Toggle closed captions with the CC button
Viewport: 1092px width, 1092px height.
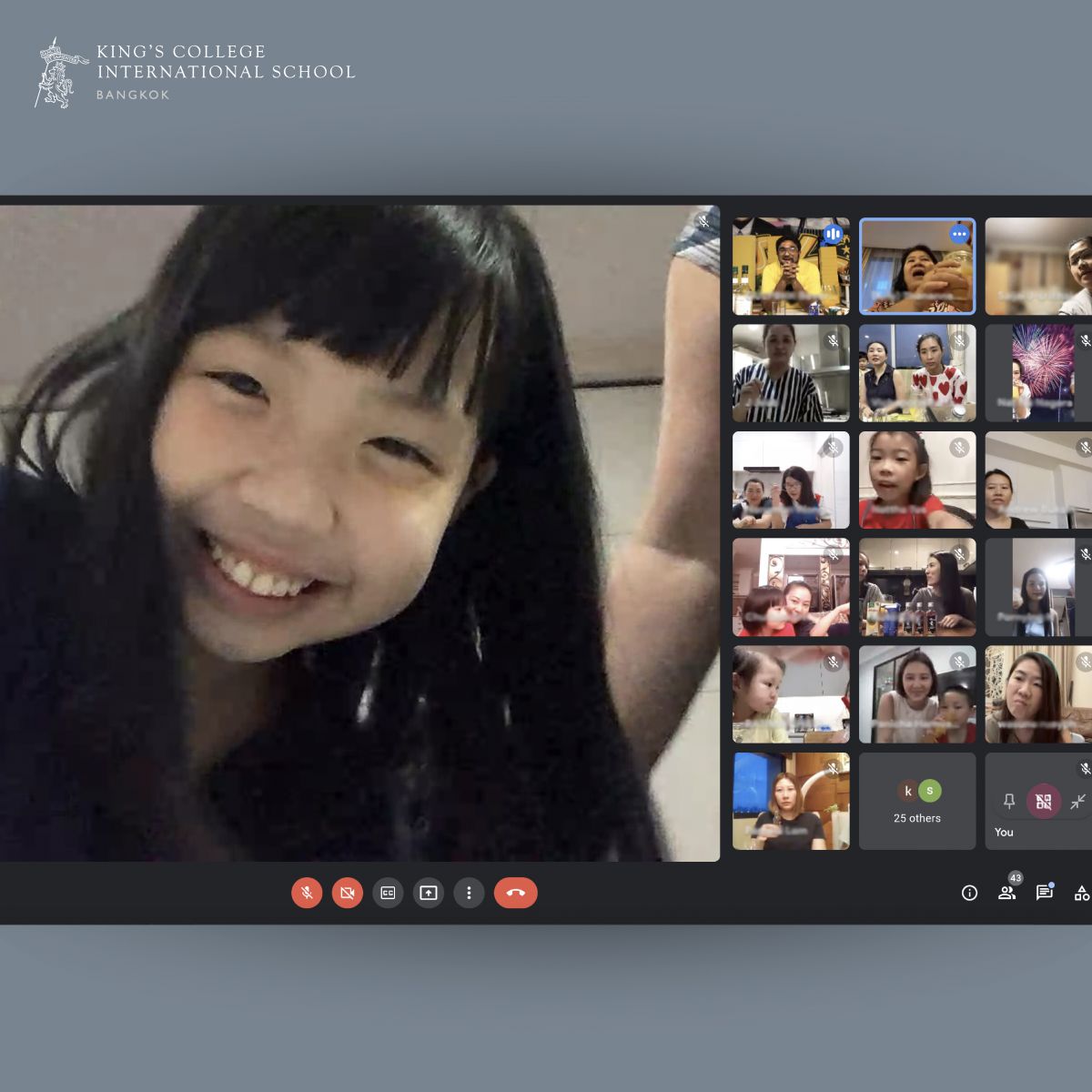point(388,893)
